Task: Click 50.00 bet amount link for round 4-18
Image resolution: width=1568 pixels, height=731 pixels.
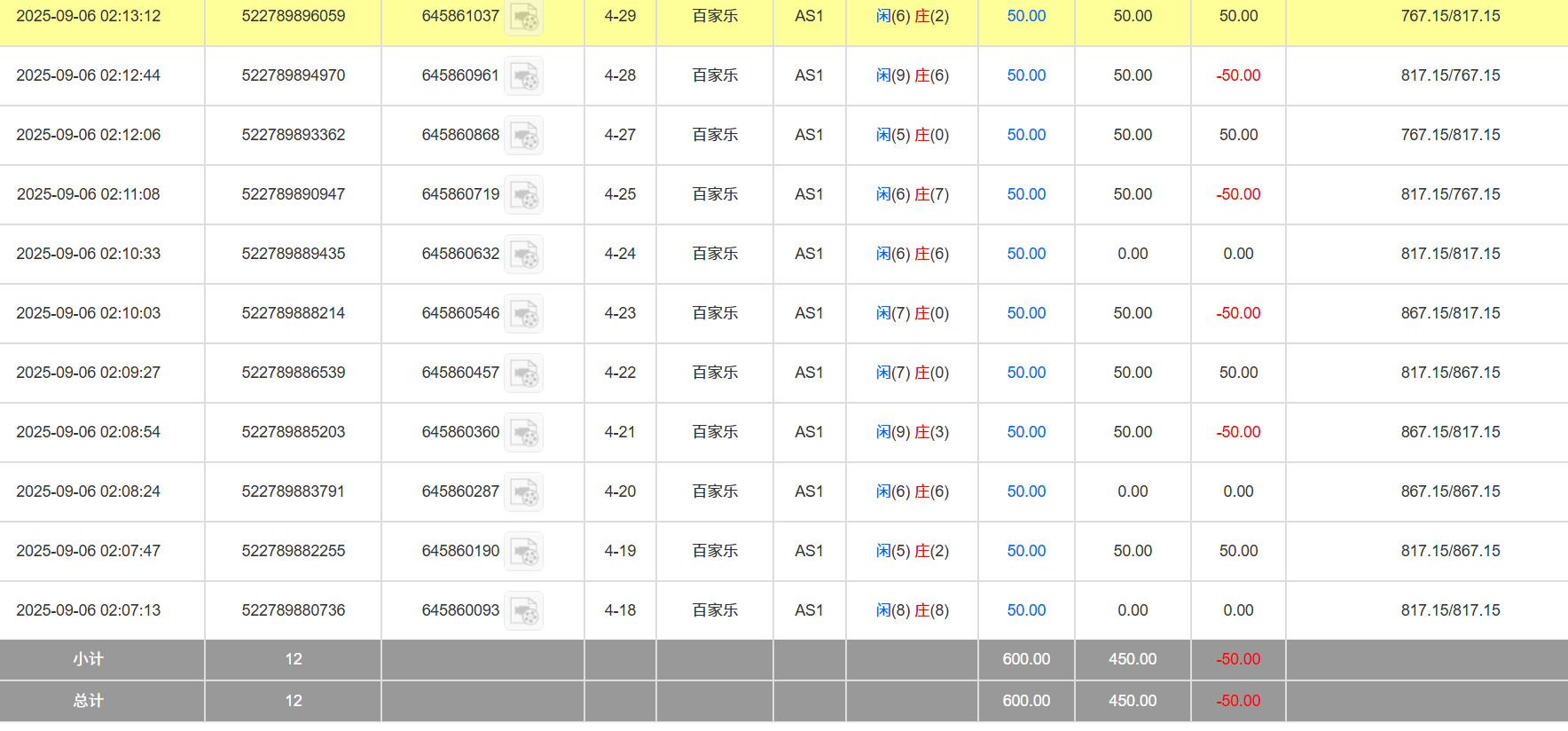Action: 1026,610
